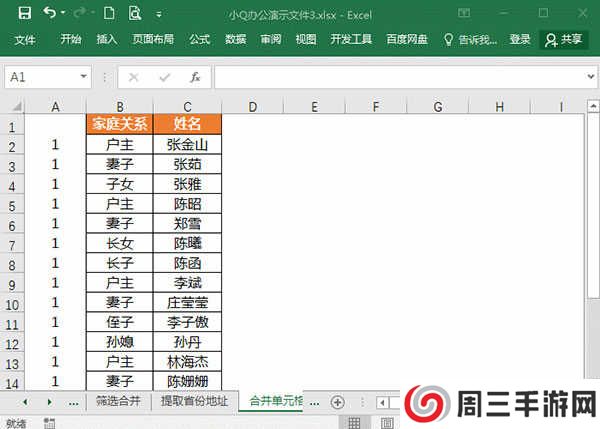Click the Insert Function fx icon

click(x=195, y=77)
